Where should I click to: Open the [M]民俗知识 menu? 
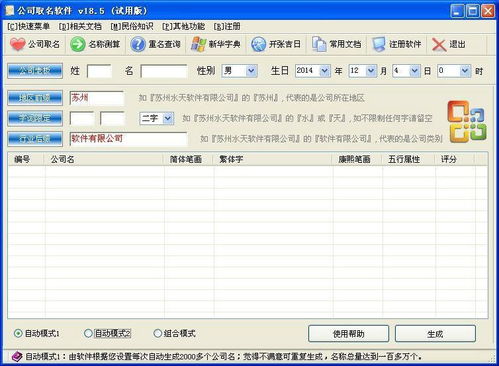[x=132, y=26]
